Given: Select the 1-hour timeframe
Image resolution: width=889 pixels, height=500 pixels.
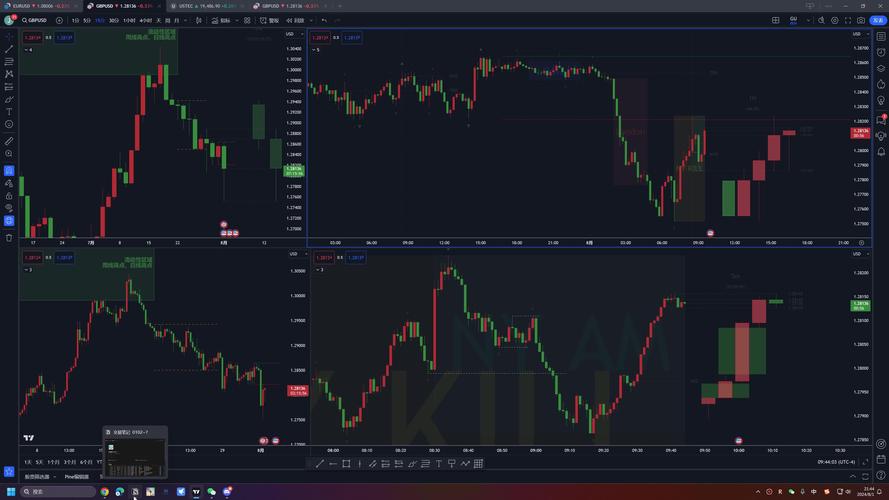Looking at the screenshot, I should click(x=129, y=20).
